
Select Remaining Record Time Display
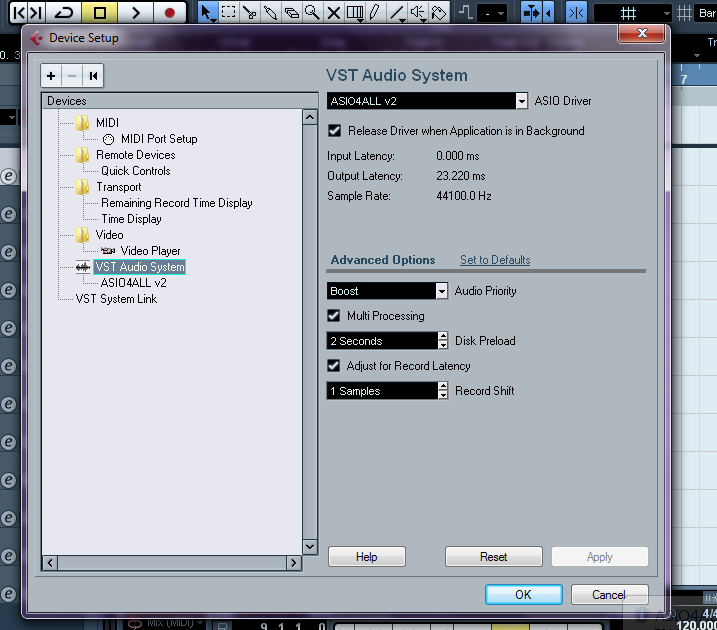tap(177, 203)
